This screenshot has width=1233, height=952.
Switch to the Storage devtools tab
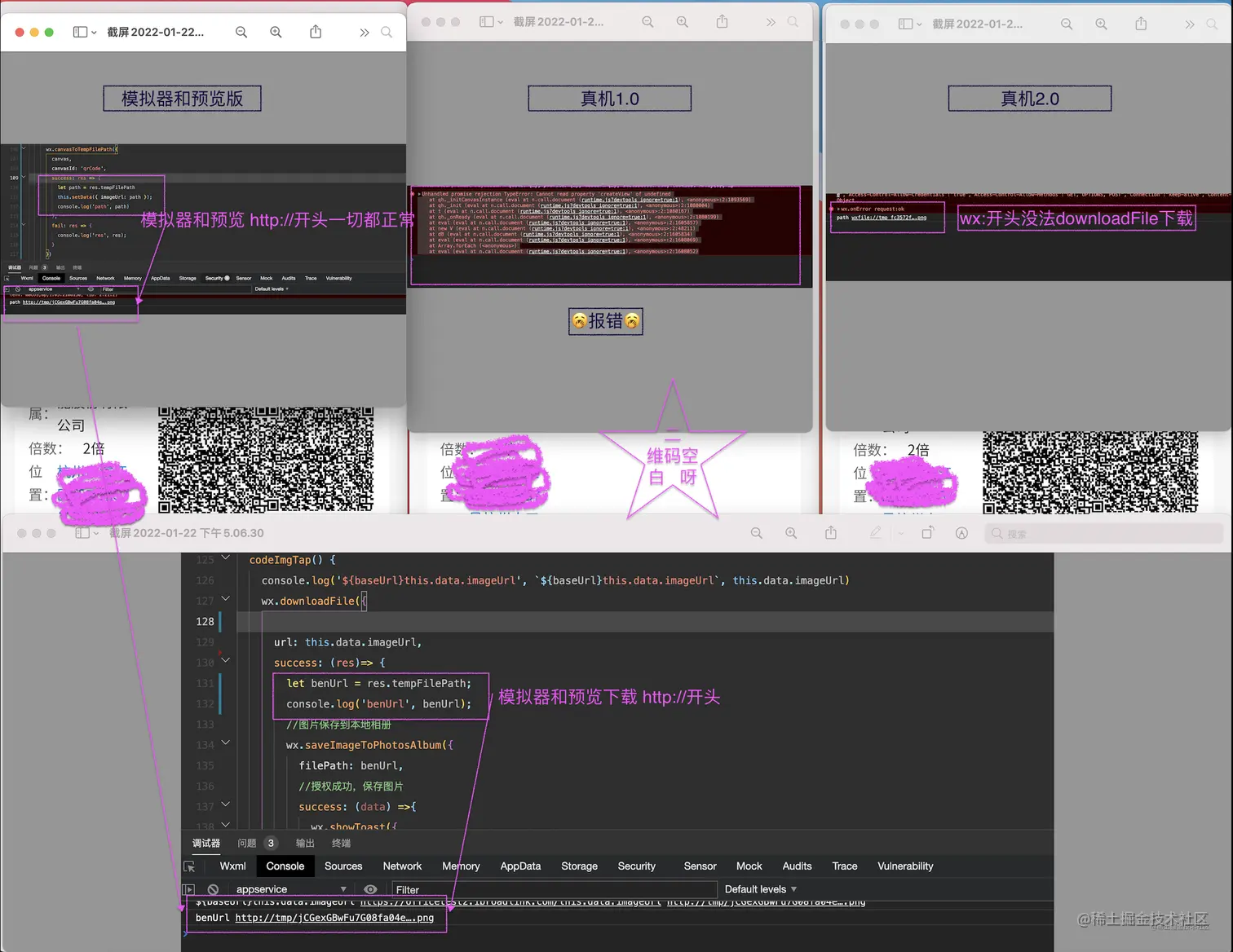(x=579, y=866)
